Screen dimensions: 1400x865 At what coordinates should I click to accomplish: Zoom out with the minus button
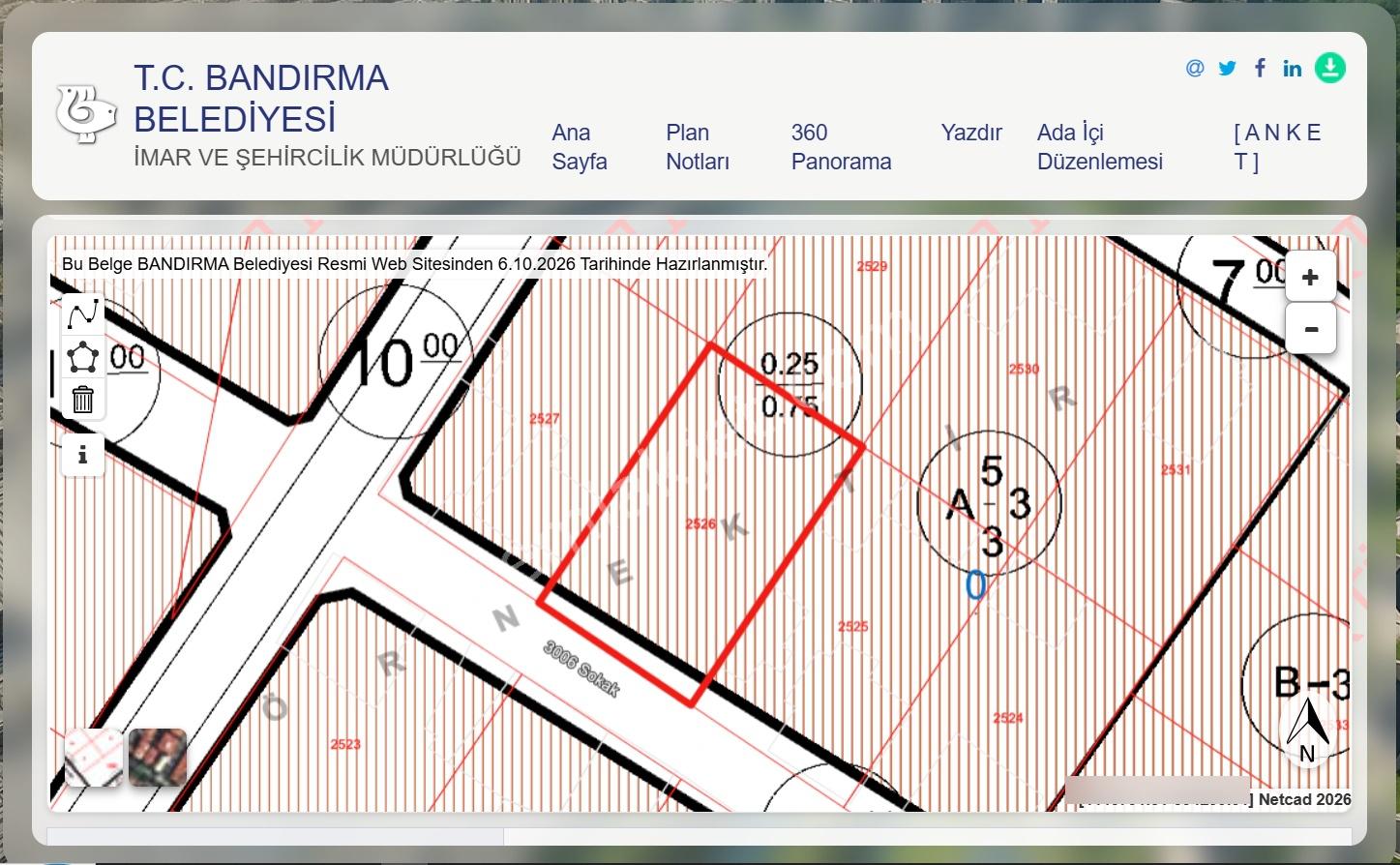pyautogui.click(x=1311, y=329)
